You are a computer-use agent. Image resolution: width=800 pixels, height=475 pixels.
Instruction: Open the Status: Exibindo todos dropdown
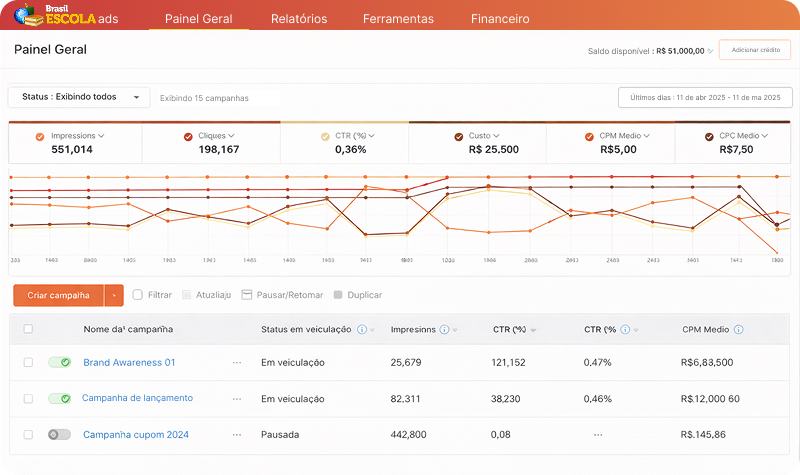coord(79,97)
